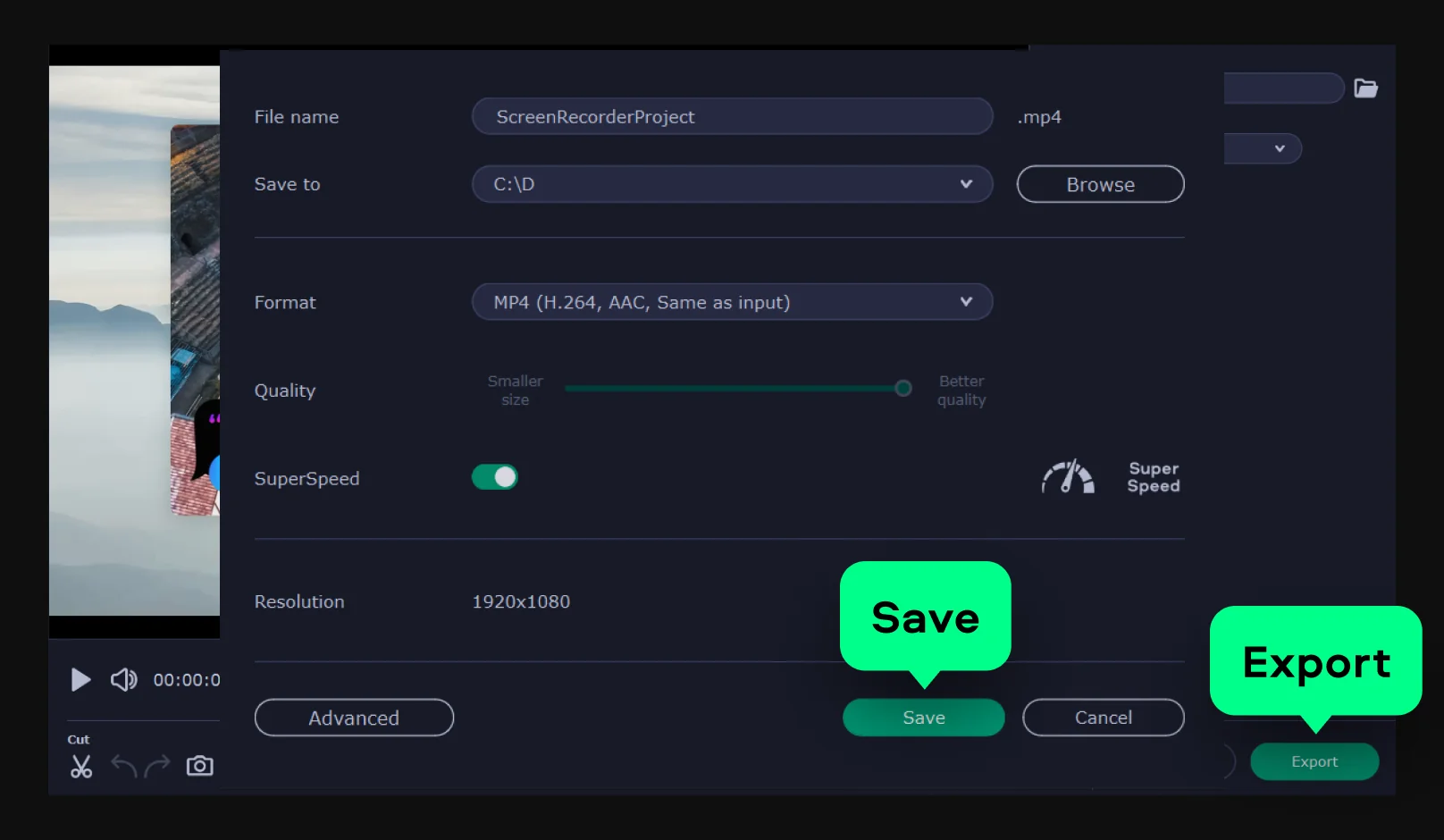Viewport: 1444px width, 840px height.
Task: Click the 1920x1080 resolution value
Action: [x=521, y=601]
